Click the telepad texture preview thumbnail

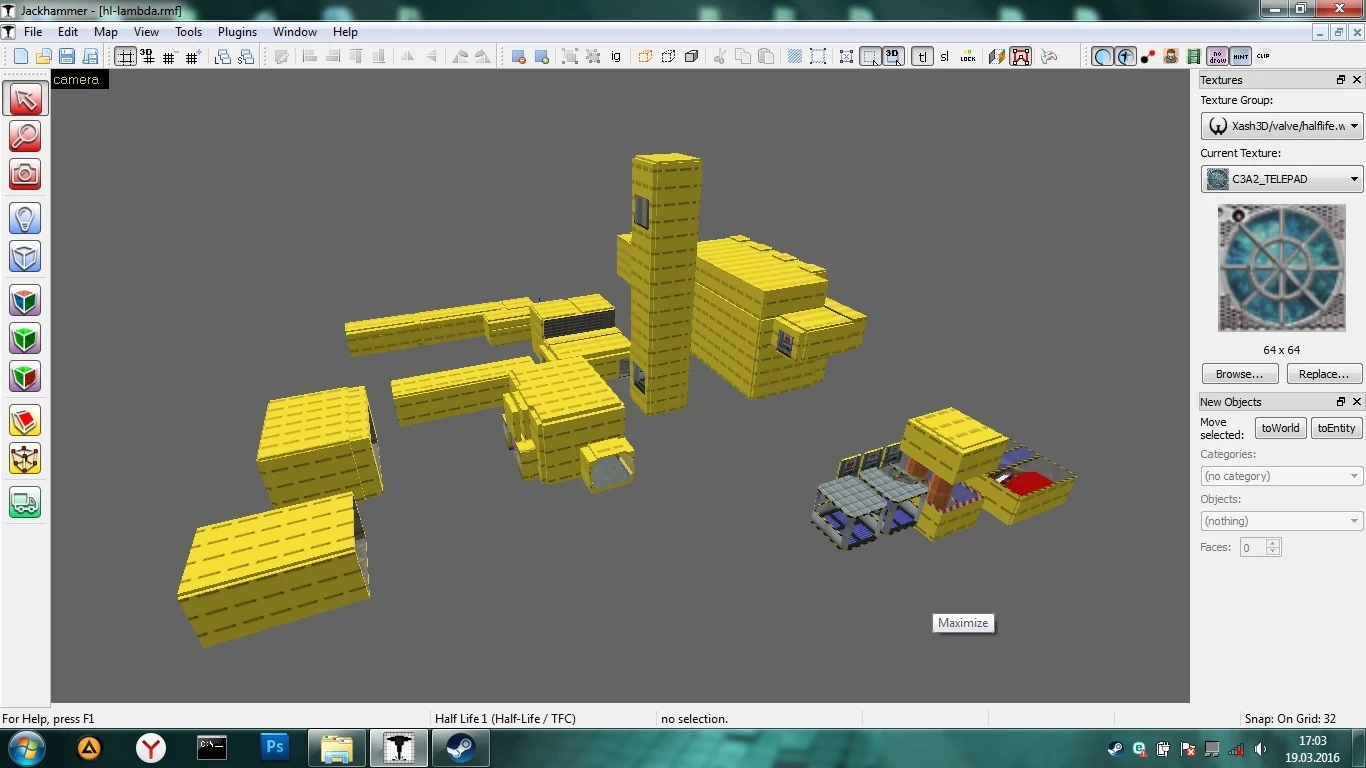click(1281, 268)
